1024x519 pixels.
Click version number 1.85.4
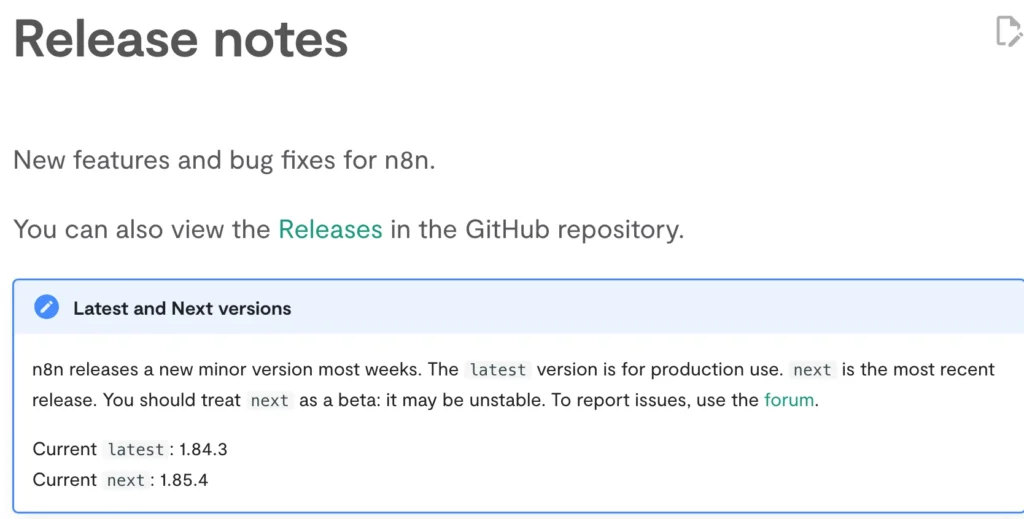[x=184, y=480]
